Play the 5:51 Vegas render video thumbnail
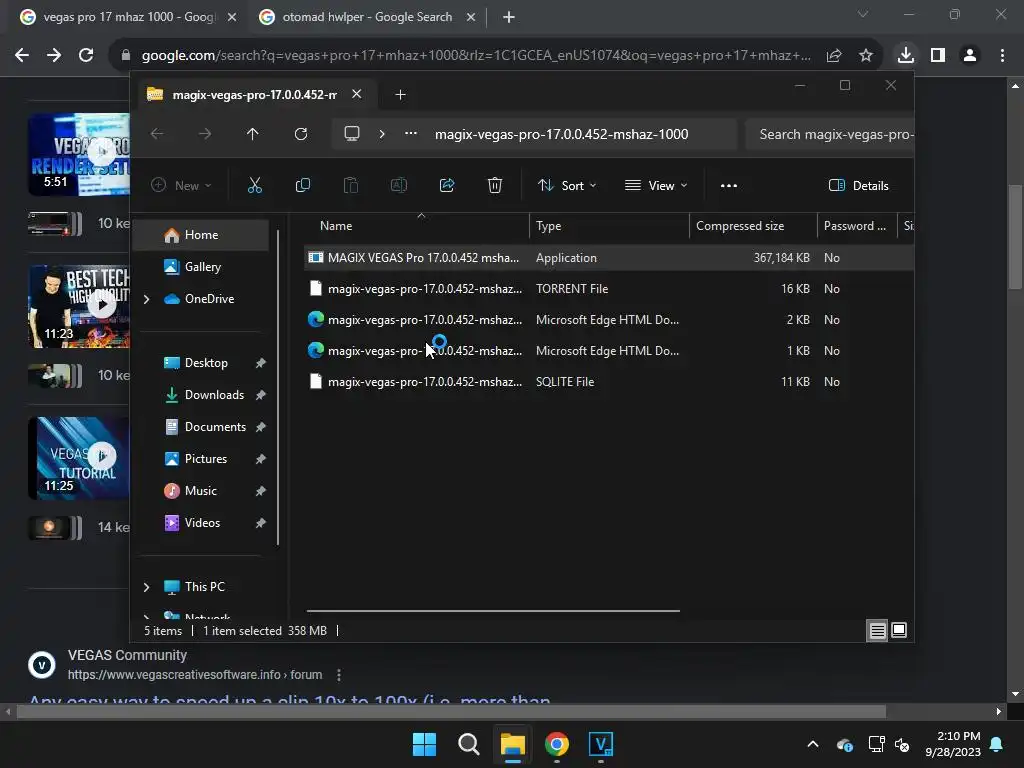 coord(79,154)
